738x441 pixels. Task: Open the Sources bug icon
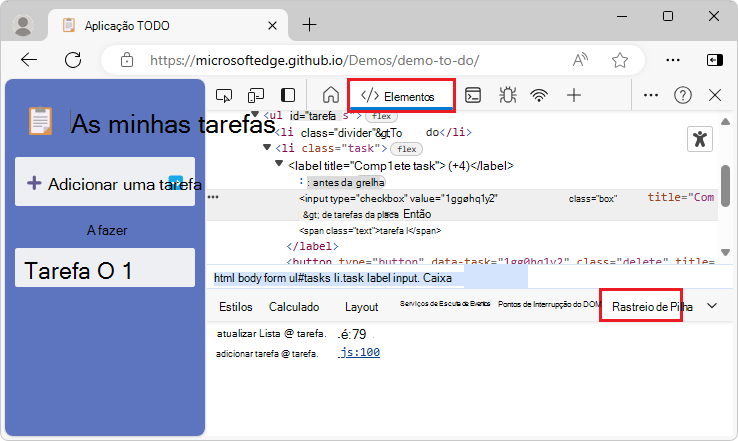[x=507, y=95]
